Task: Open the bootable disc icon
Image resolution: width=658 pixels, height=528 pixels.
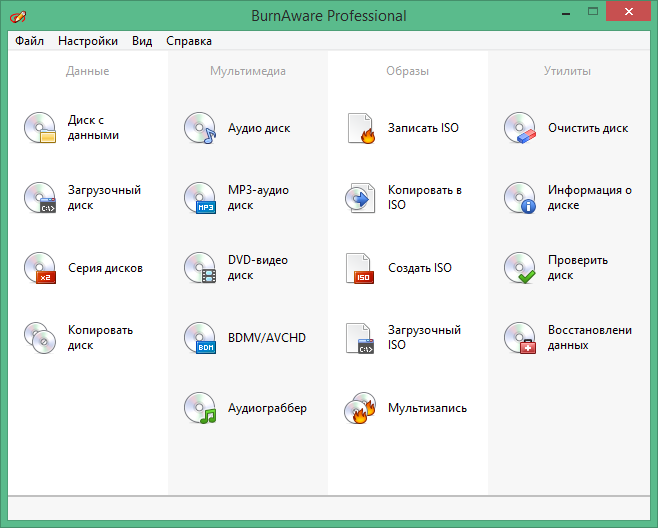Action: [40, 198]
